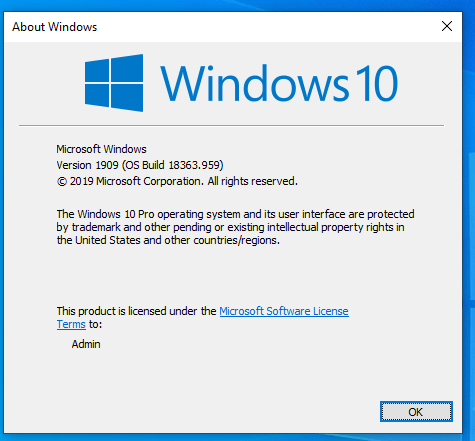Viewport: 475px width, 441px height.
Task: Click the OK button
Action: tap(416, 411)
